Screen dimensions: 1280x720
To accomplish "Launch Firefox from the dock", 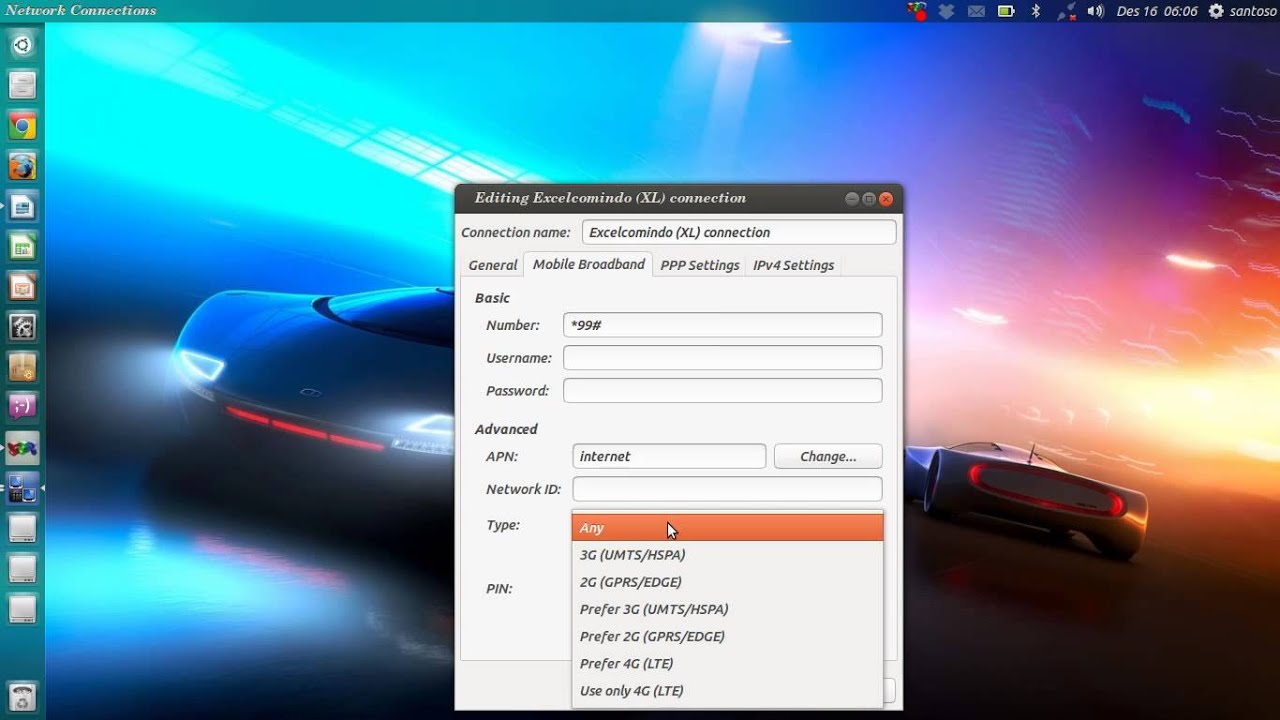I will pos(22,166).
